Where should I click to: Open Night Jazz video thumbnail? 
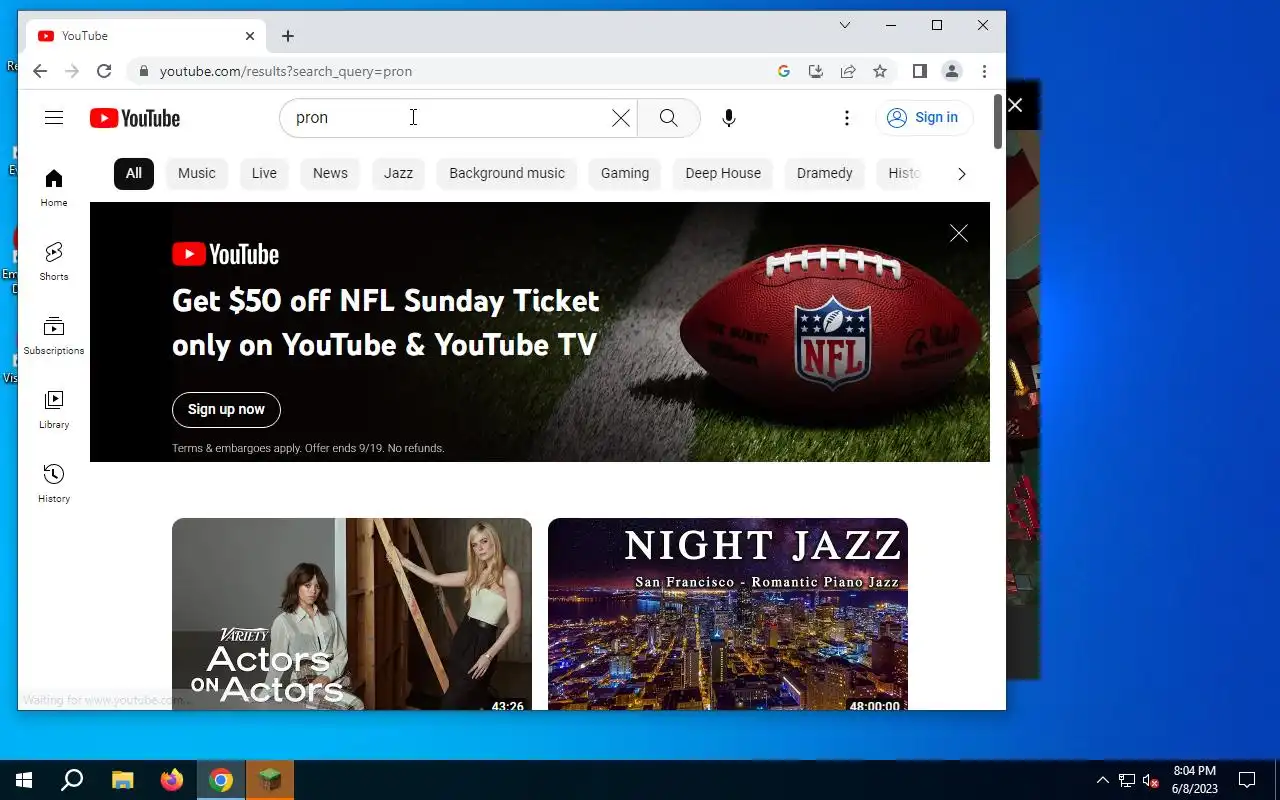click(728, 614)
